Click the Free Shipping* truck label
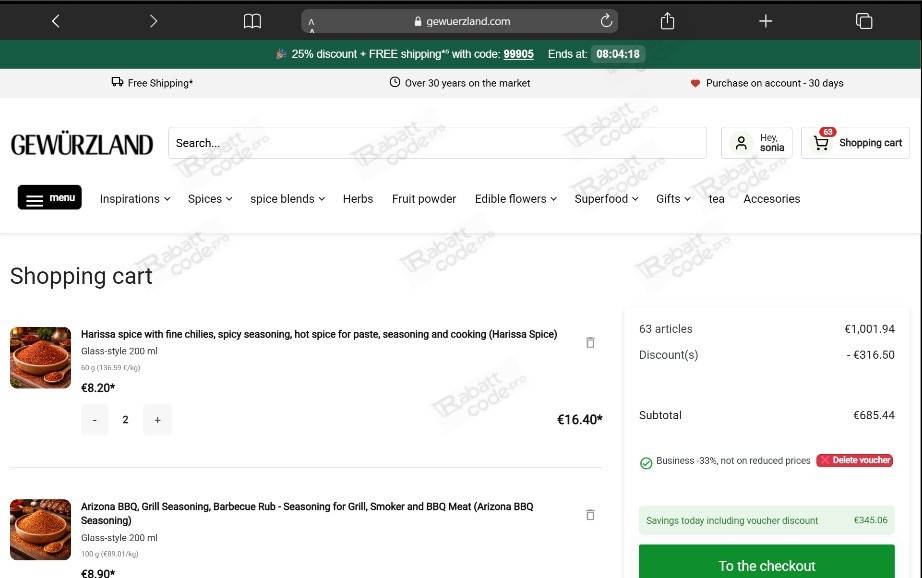The image size is (922, 578). coord(152,83)
